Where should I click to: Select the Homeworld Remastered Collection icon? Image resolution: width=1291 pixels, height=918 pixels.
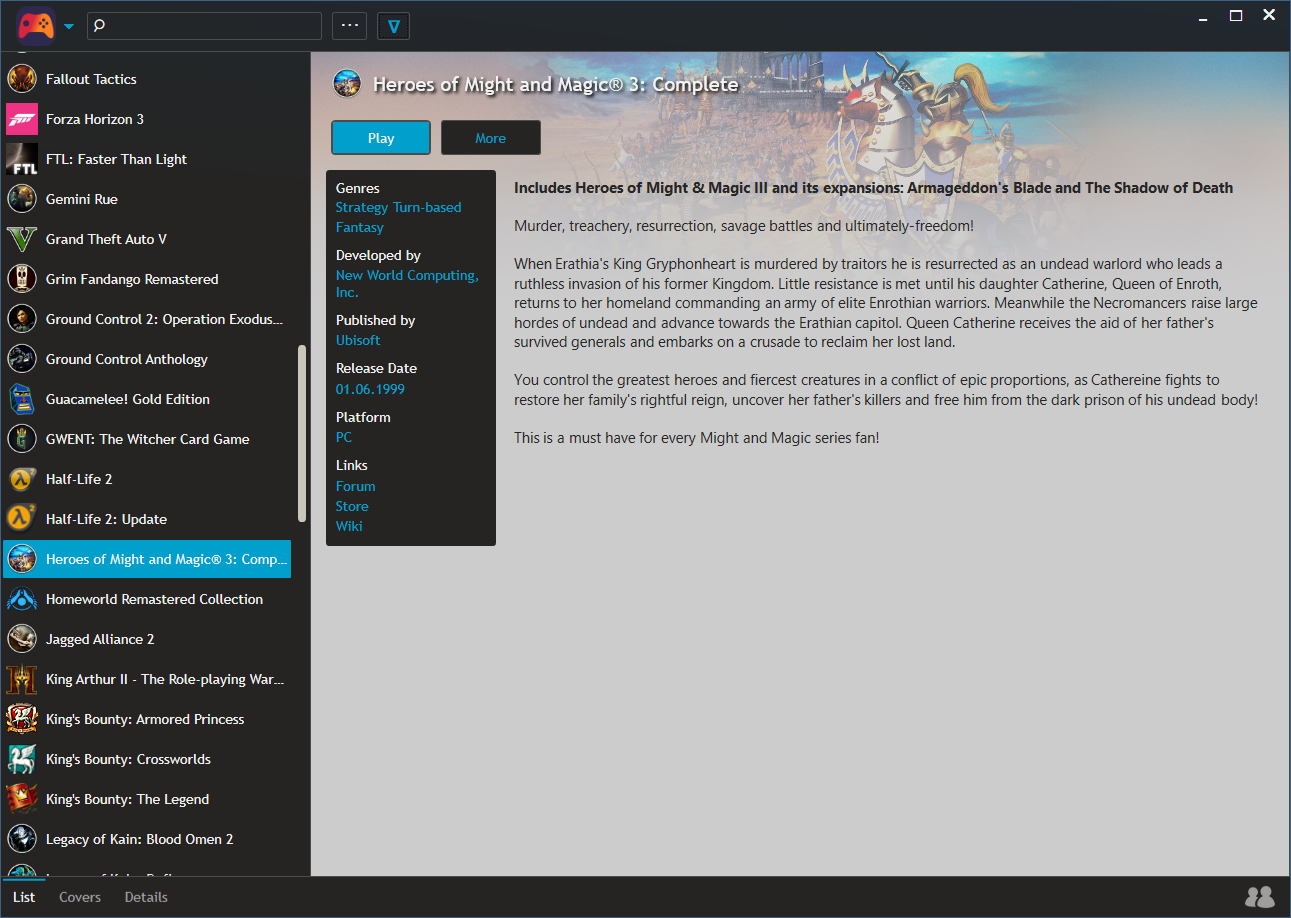coord(22,599)
